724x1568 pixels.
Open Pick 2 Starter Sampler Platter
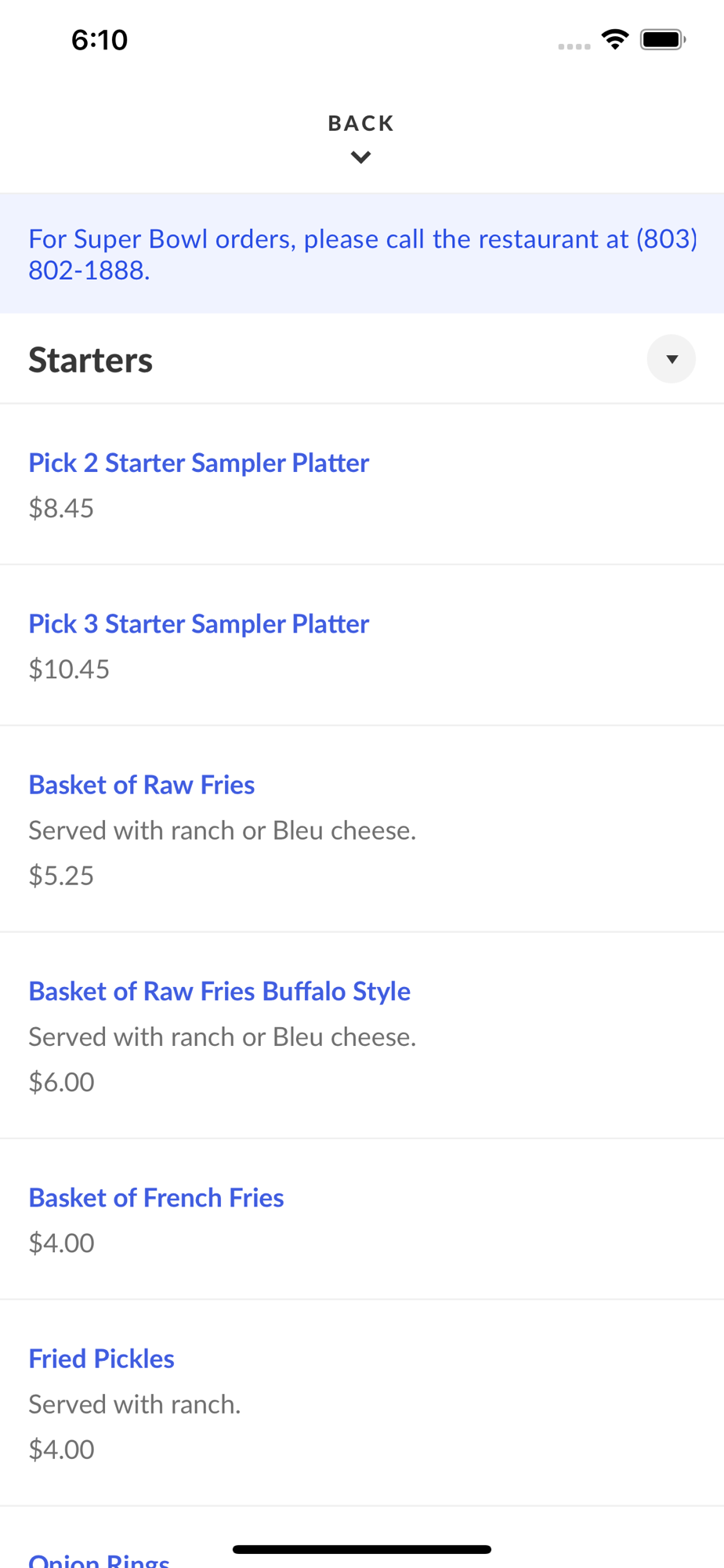198,463
